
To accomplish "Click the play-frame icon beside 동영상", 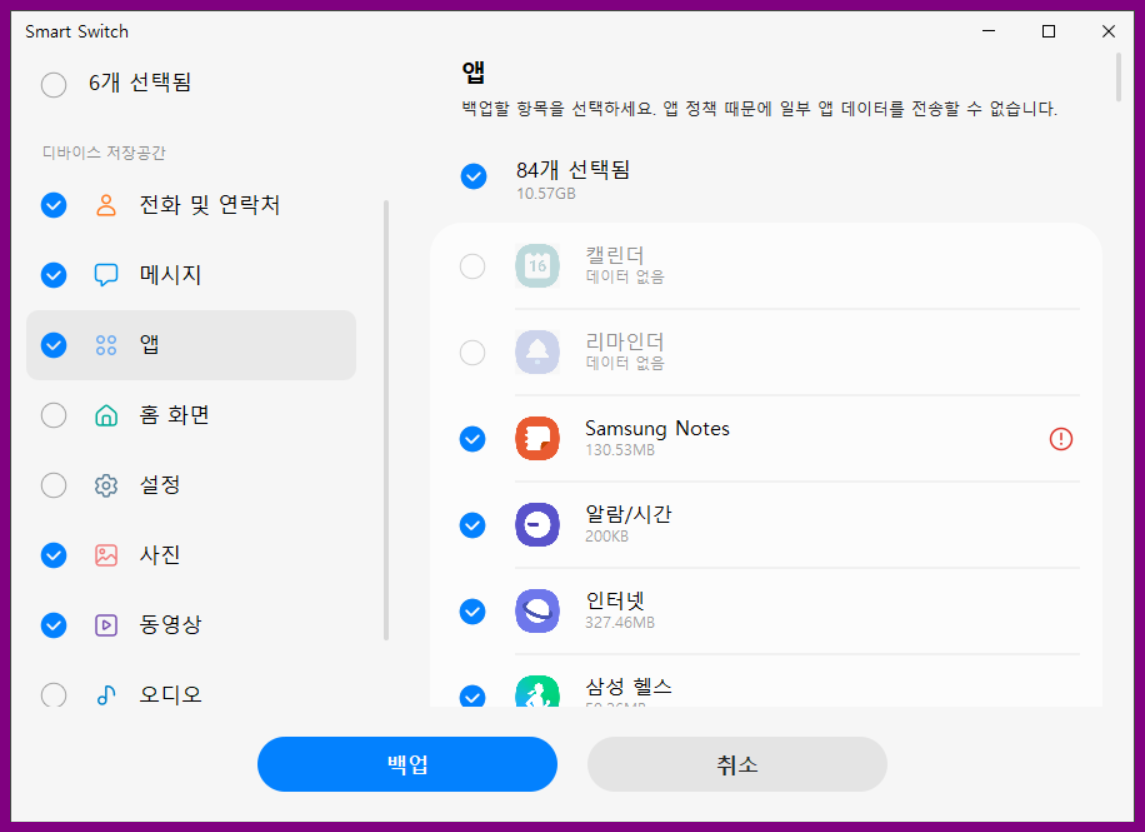I will pyautogui.click(x=106, y=625).
